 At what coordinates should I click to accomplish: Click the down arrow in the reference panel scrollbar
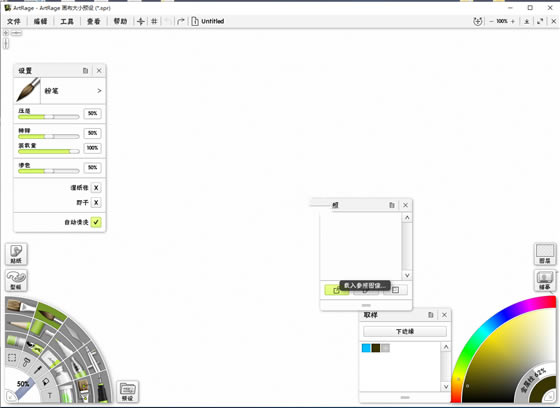(x=407, y=275)
